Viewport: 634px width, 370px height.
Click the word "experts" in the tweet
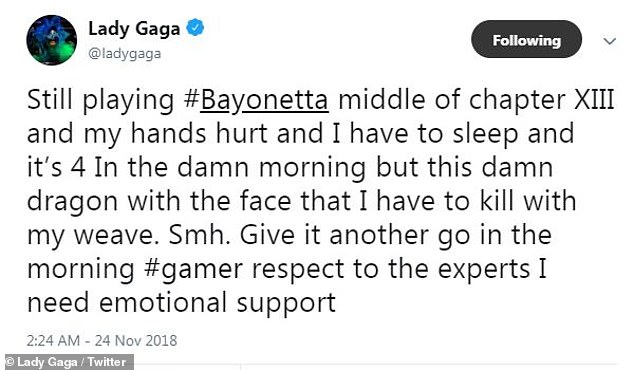coord(484,270)
